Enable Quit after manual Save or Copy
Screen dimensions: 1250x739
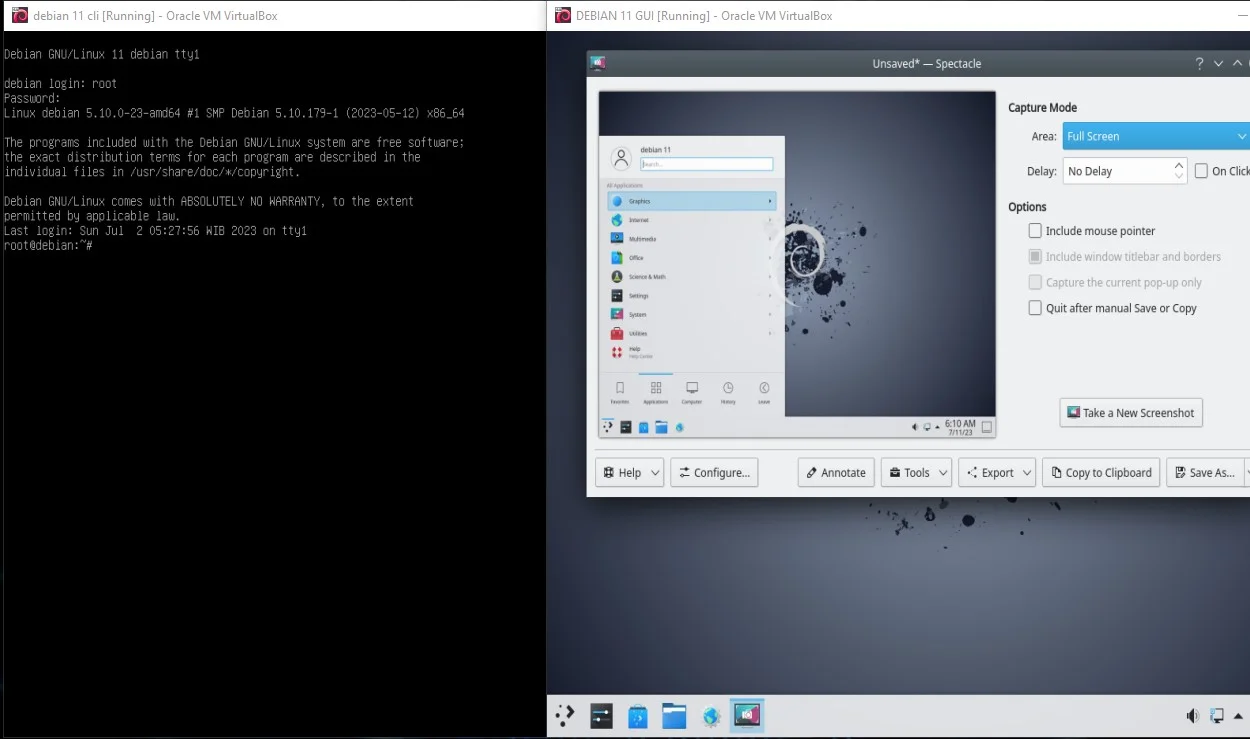tap(1035, 308)
